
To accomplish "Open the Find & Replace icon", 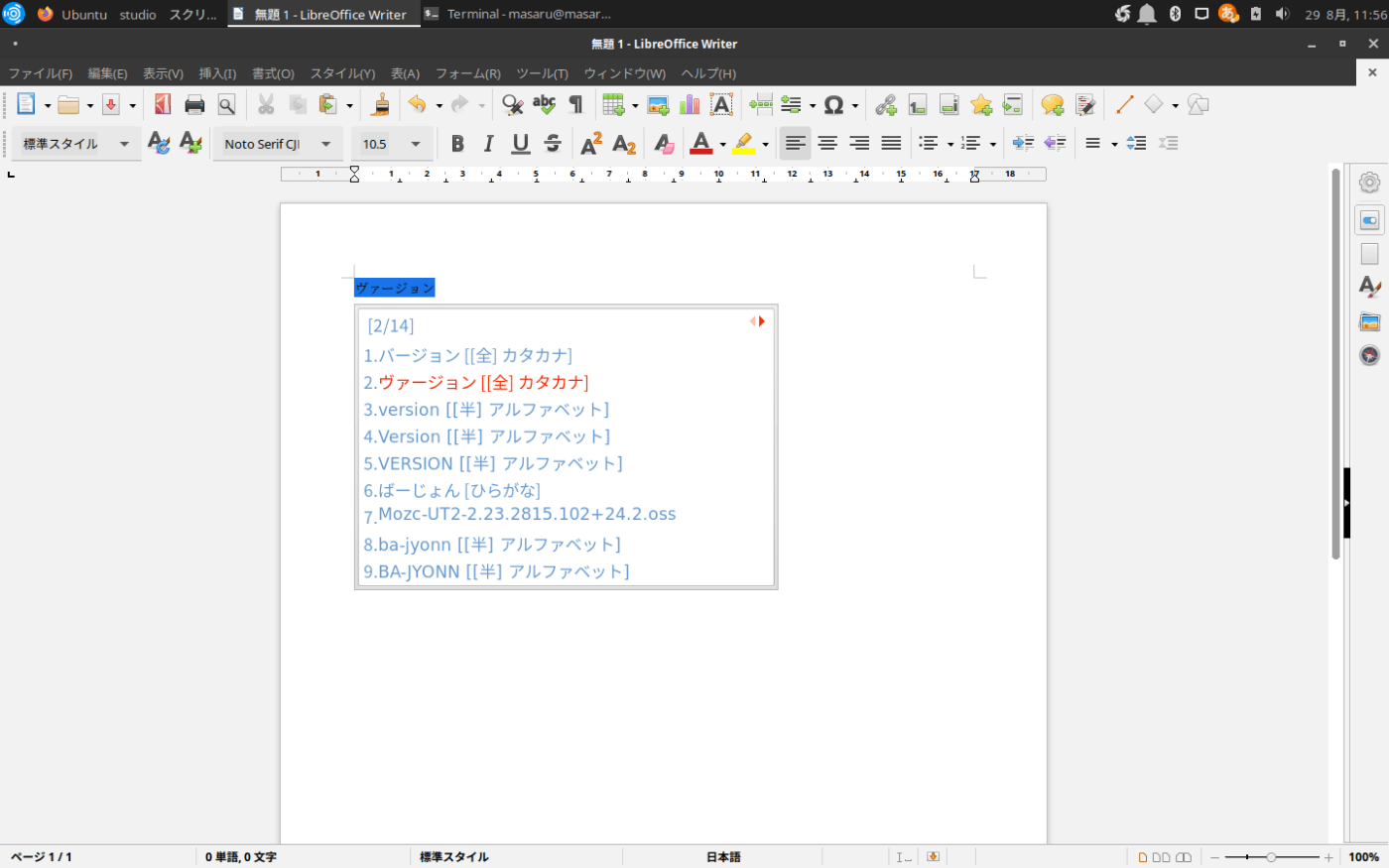I will click(x=512, y=104).
